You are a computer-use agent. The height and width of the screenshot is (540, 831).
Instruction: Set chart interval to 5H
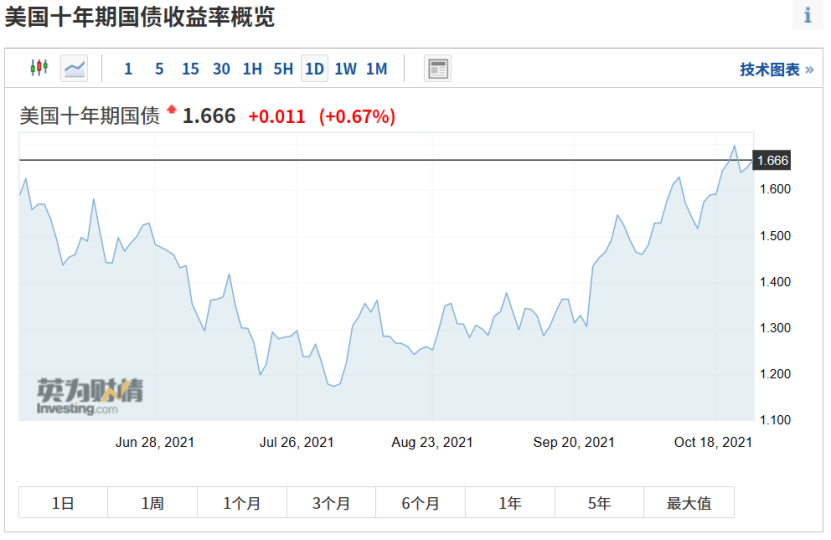[283, 69]
